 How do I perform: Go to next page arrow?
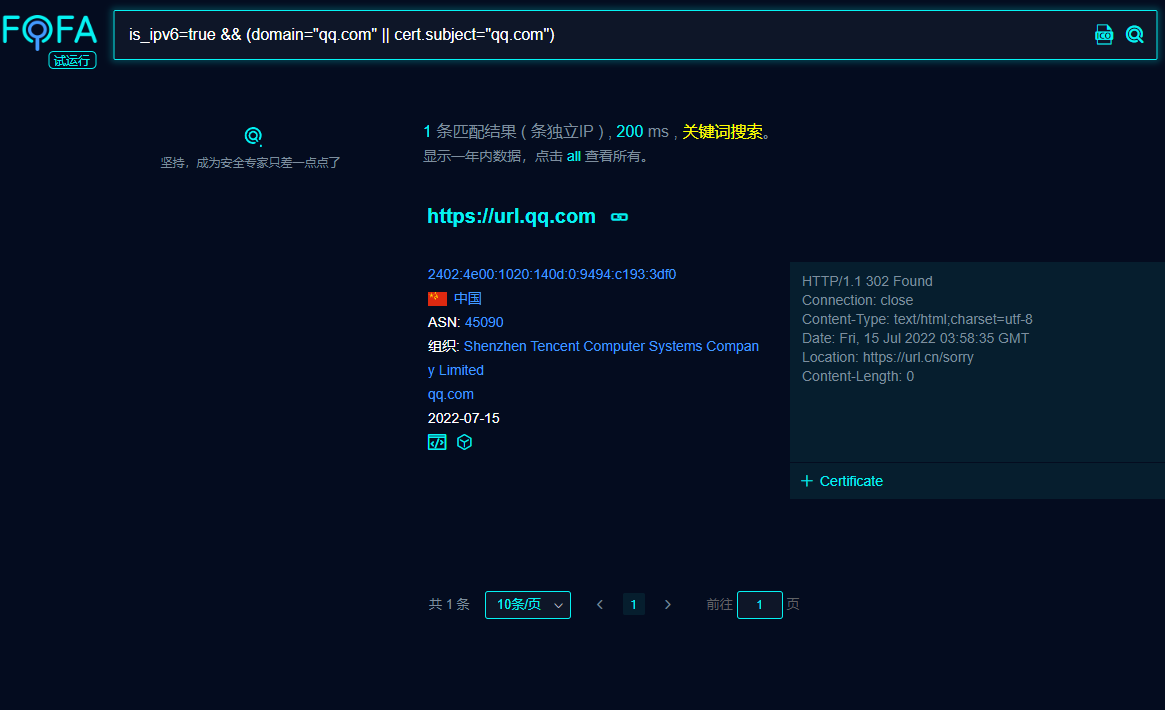668,605
